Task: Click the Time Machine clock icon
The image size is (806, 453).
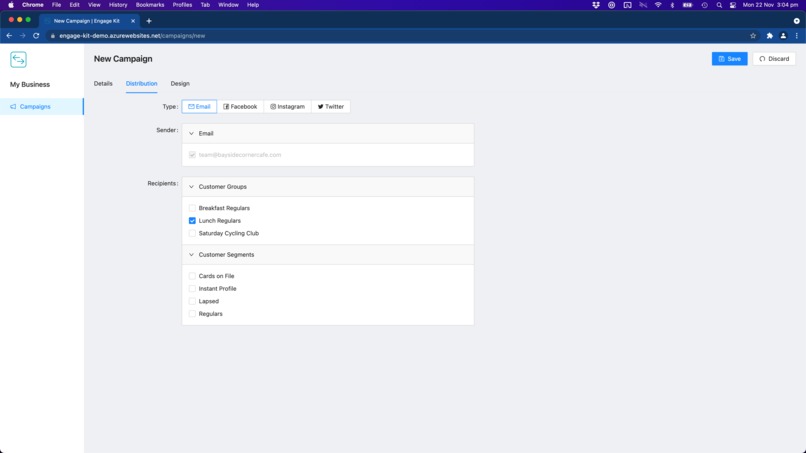Action: (x=705, y=5)
